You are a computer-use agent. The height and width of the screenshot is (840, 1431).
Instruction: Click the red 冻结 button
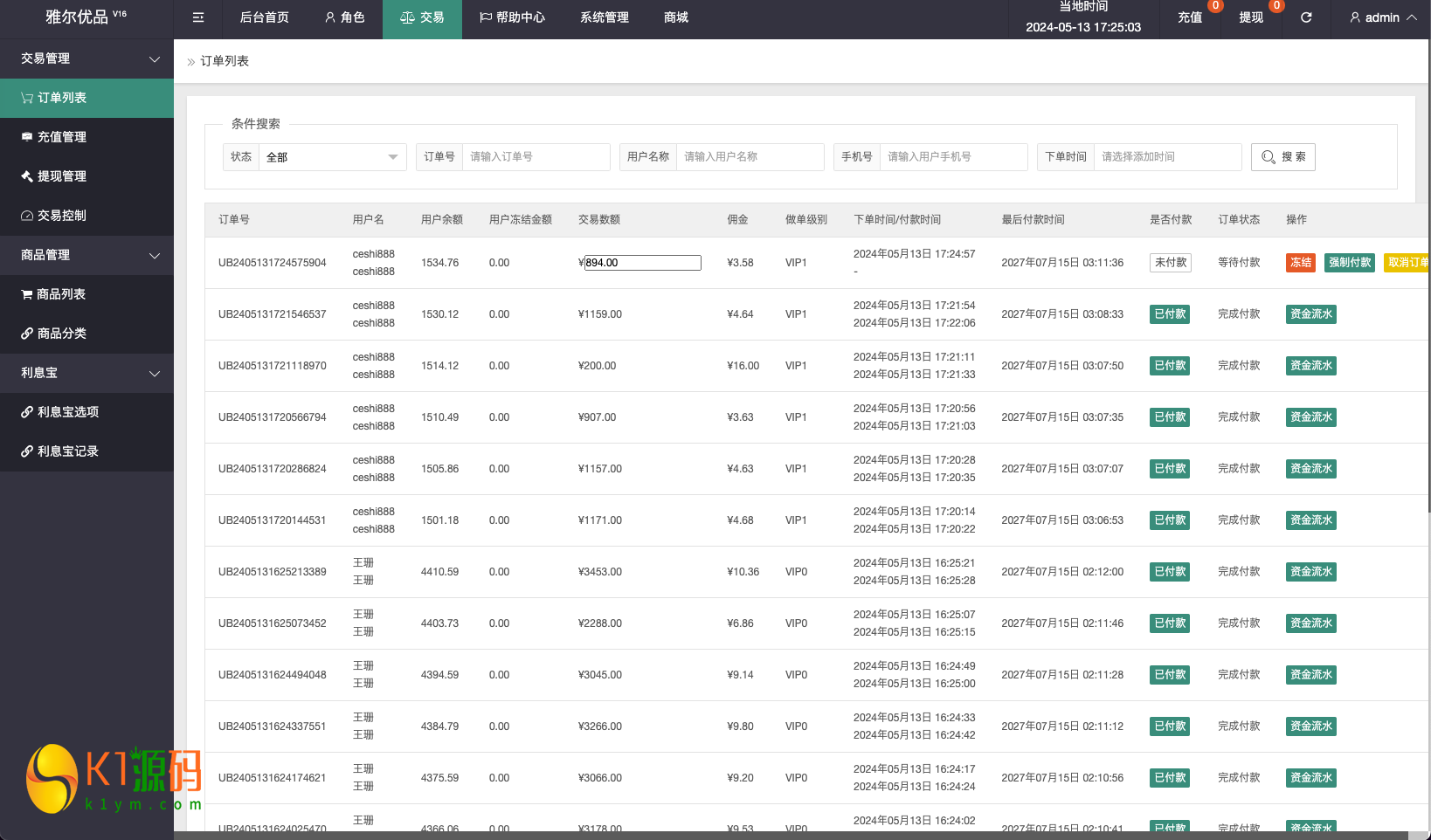point(1300,263)
